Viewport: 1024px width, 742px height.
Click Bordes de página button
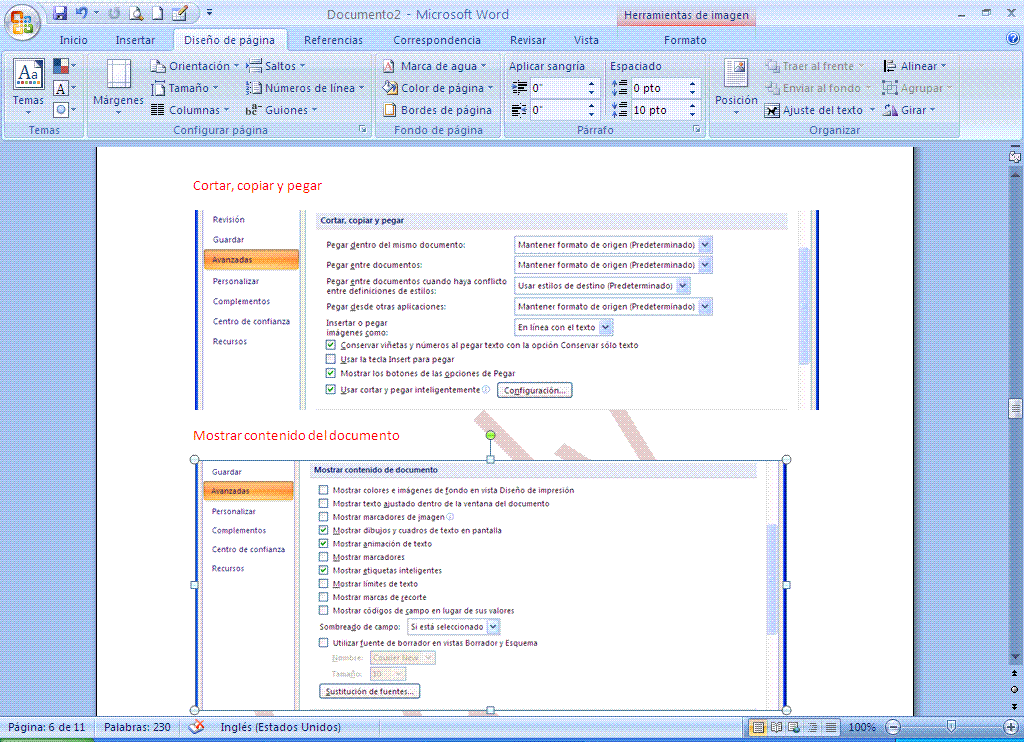[x=437, y=110]
